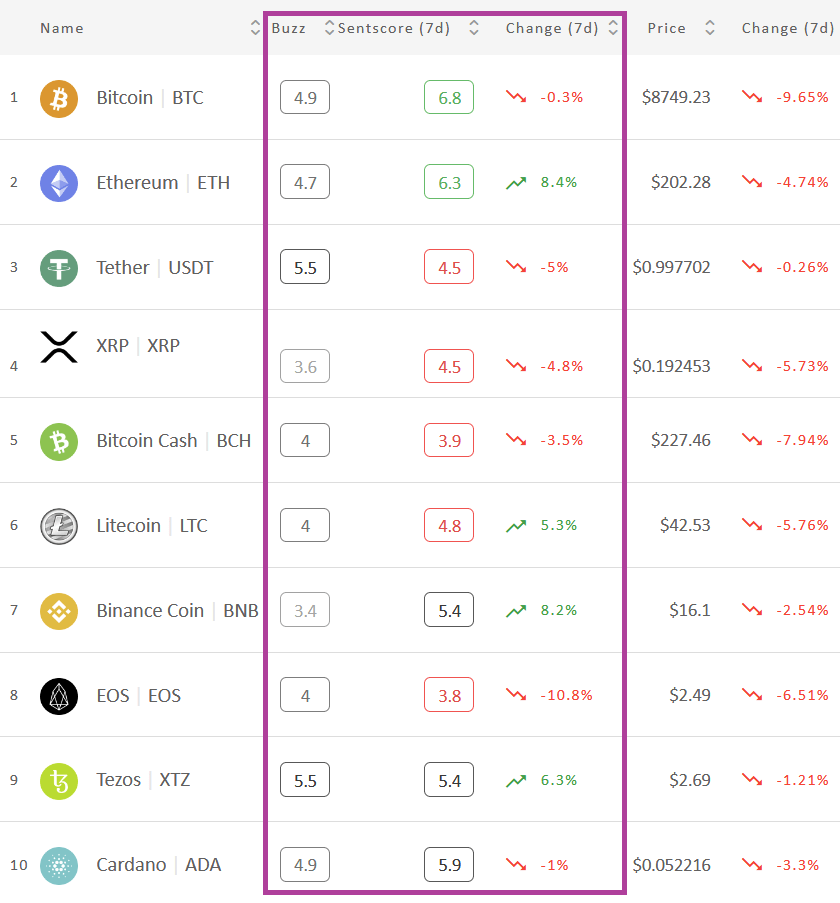This screenshot has width=840, height=903.
Task: Click the Cardano teal logo icon
Action: pyautogui.click(x=59, y=866)
